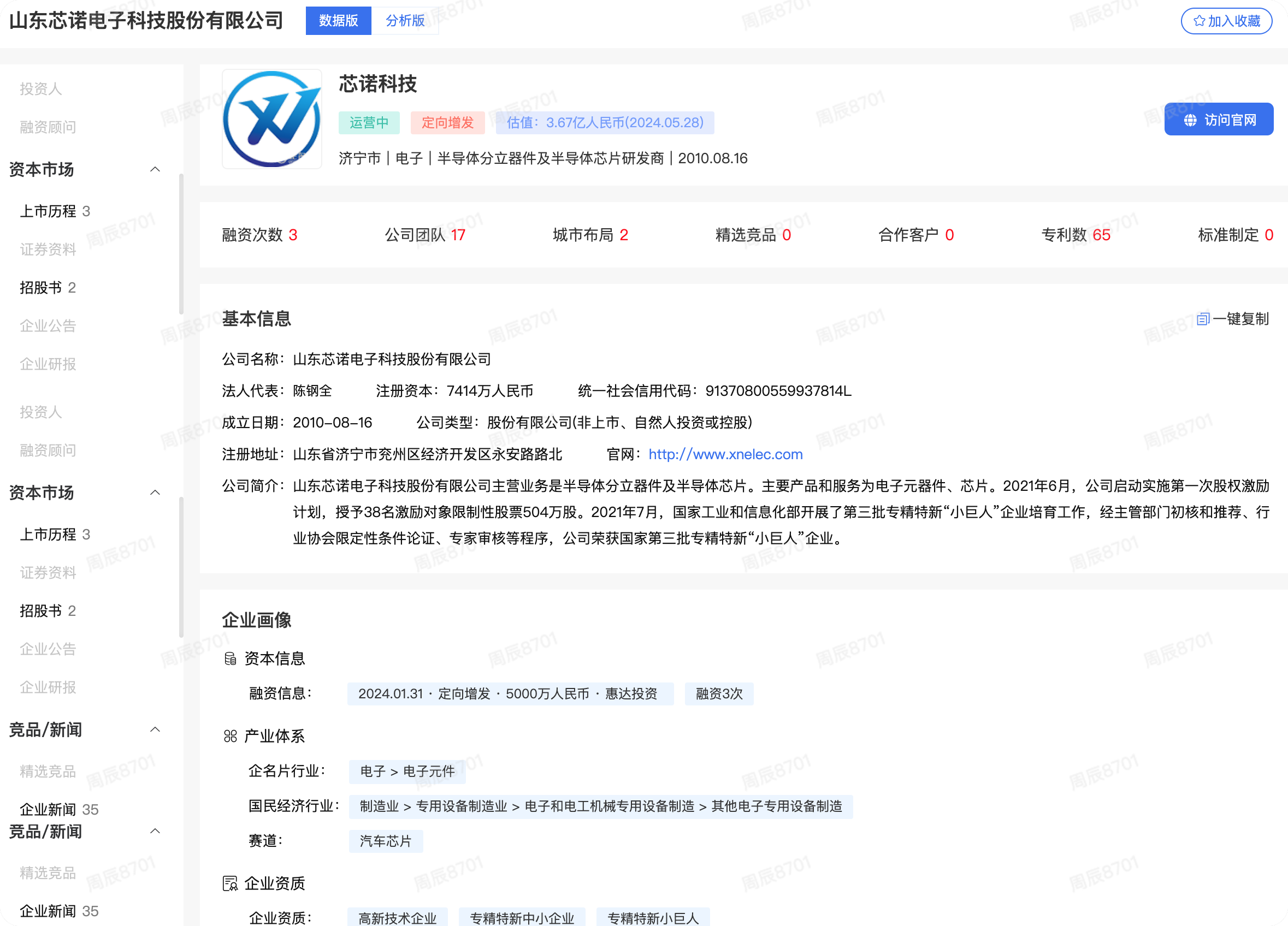Screen dimensions: 1288x926
Task: Open 上市历程 in the sidebar
Action: (x=55, y=211)
